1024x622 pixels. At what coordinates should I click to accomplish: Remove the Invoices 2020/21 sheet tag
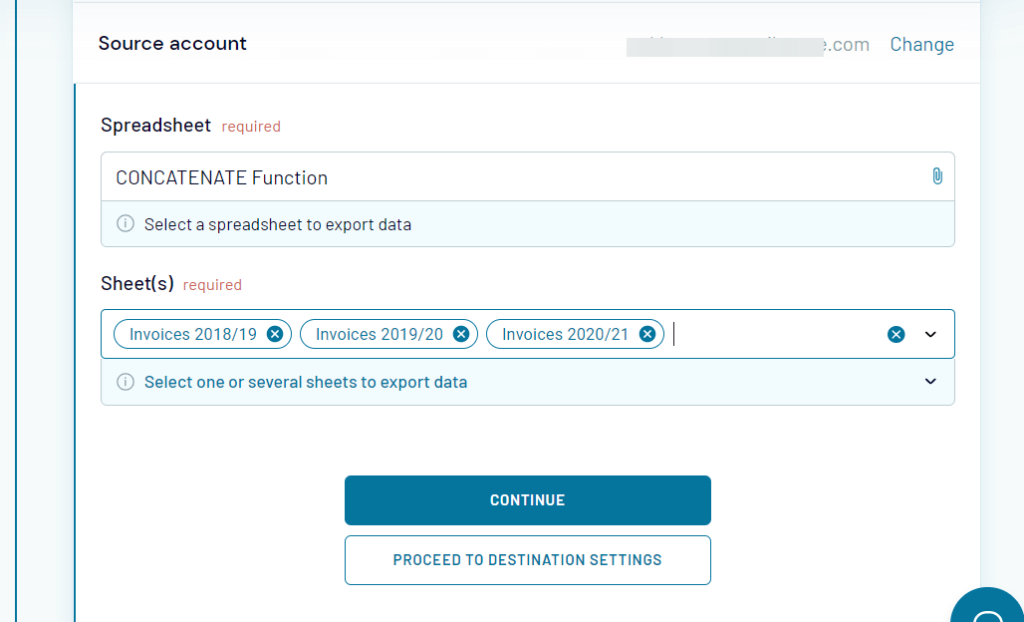(647, 334)
